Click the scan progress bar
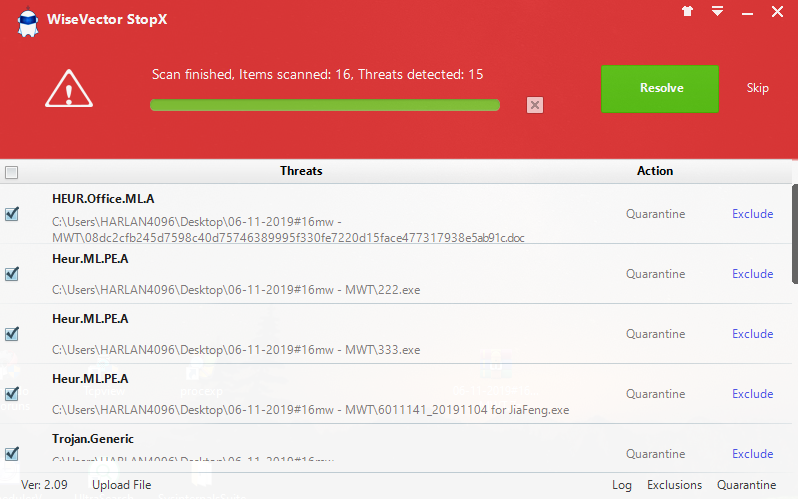The width and height of the screenshot is (798, 499). [325, 105]
